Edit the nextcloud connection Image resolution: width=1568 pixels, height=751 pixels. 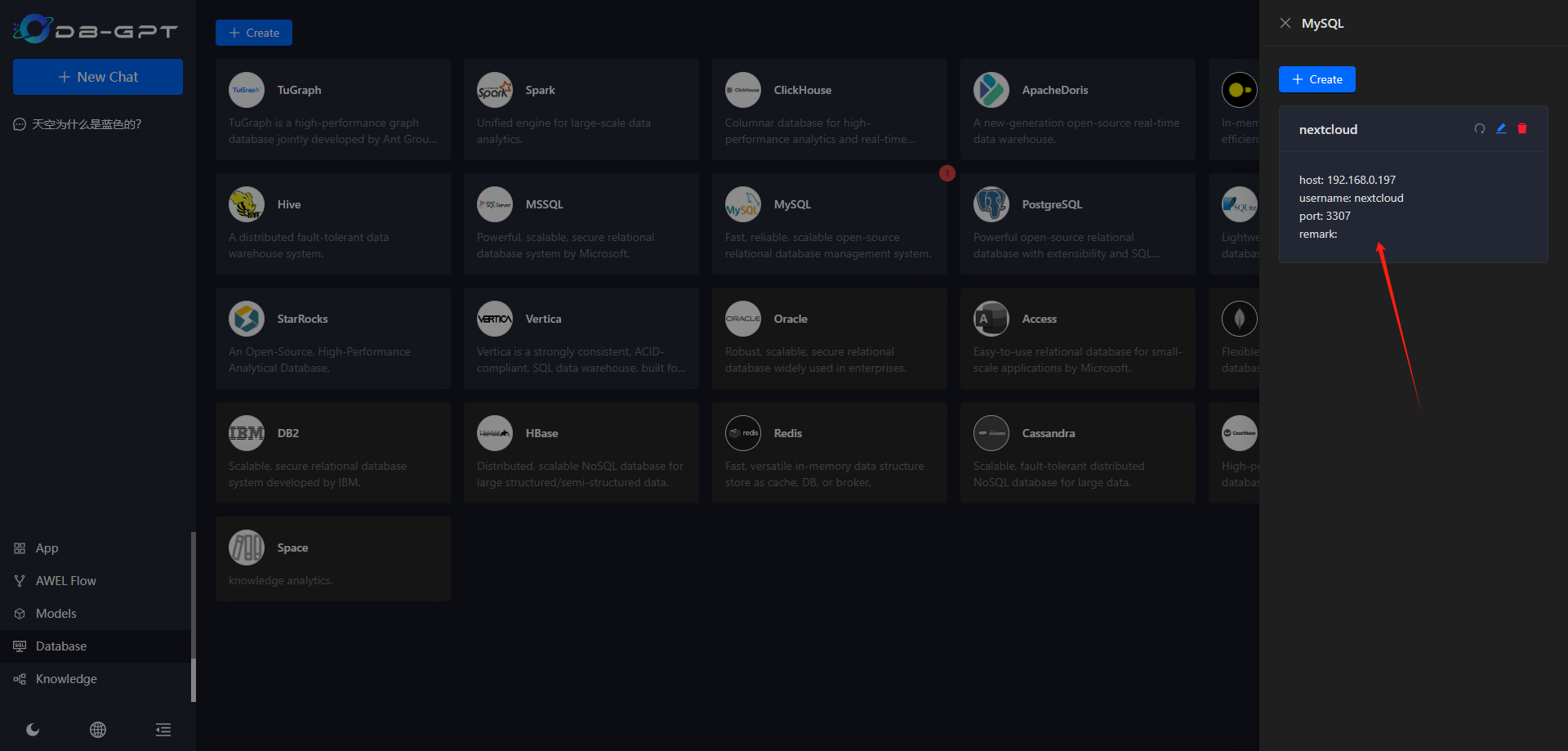coord(1501,128)
